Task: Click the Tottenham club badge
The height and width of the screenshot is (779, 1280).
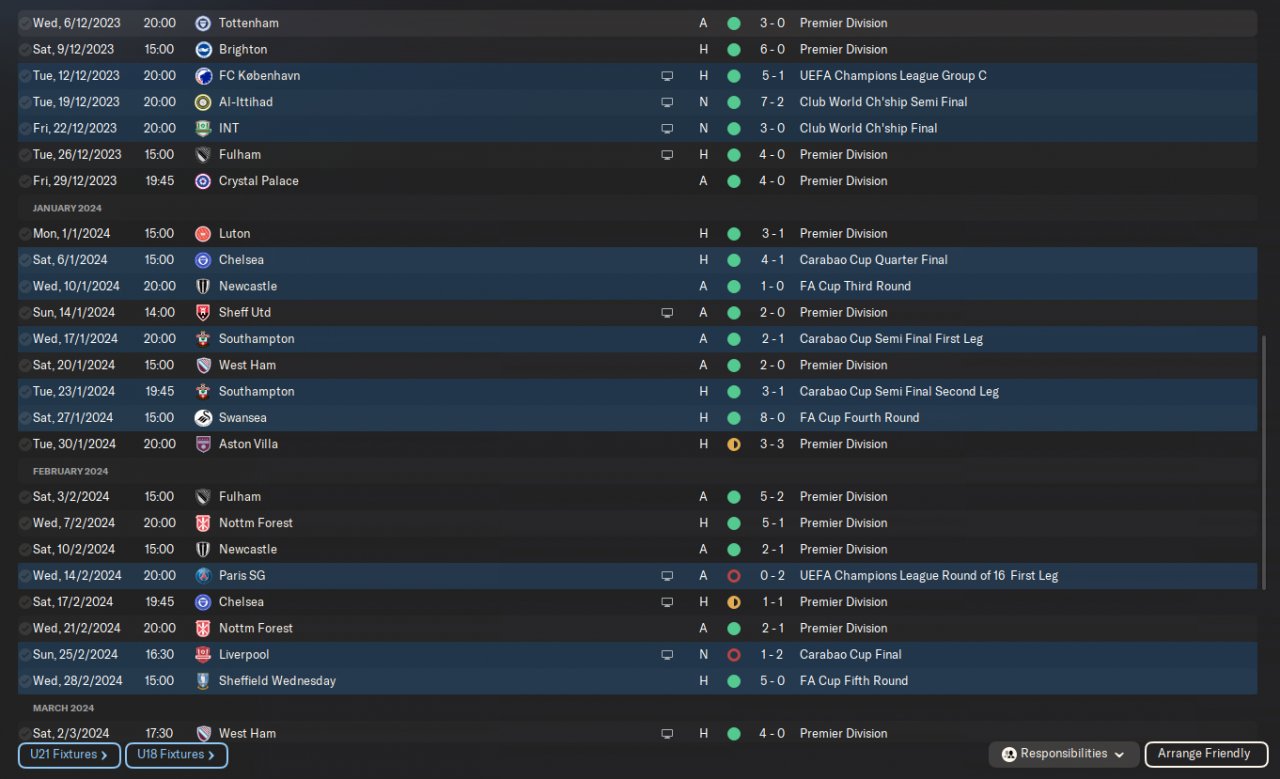Action: tap(203, 23)
